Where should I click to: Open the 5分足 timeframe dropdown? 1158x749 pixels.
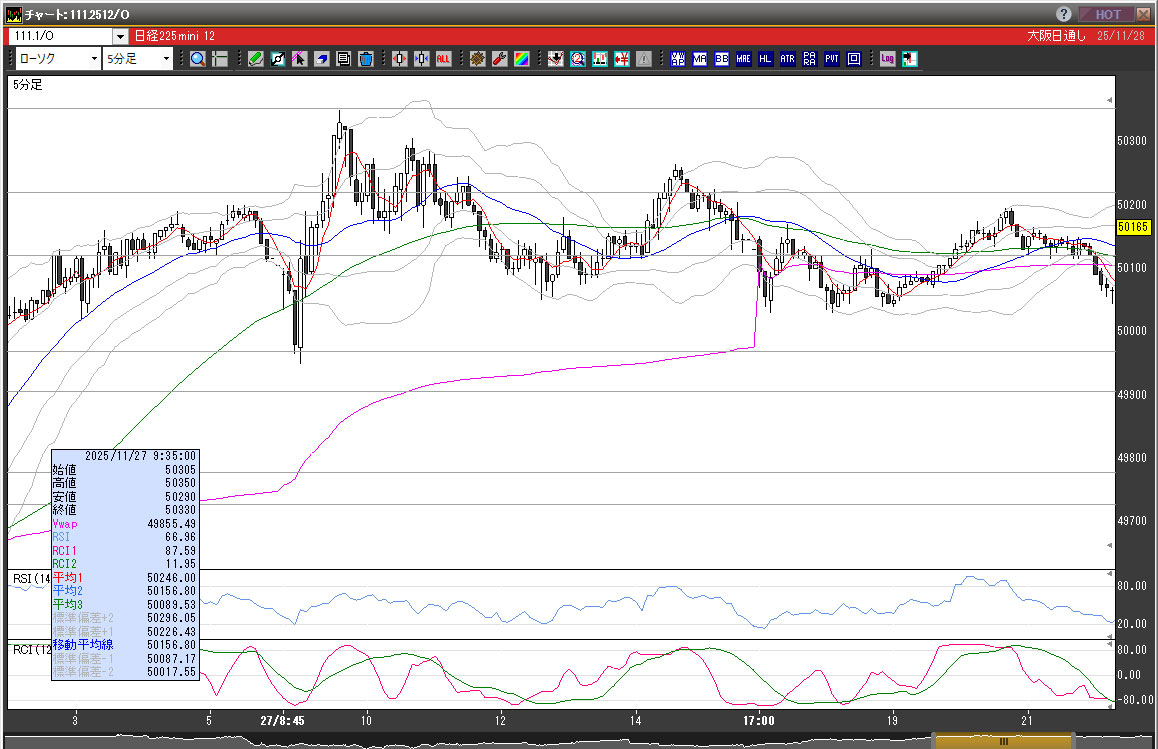(x=138, y=59)
